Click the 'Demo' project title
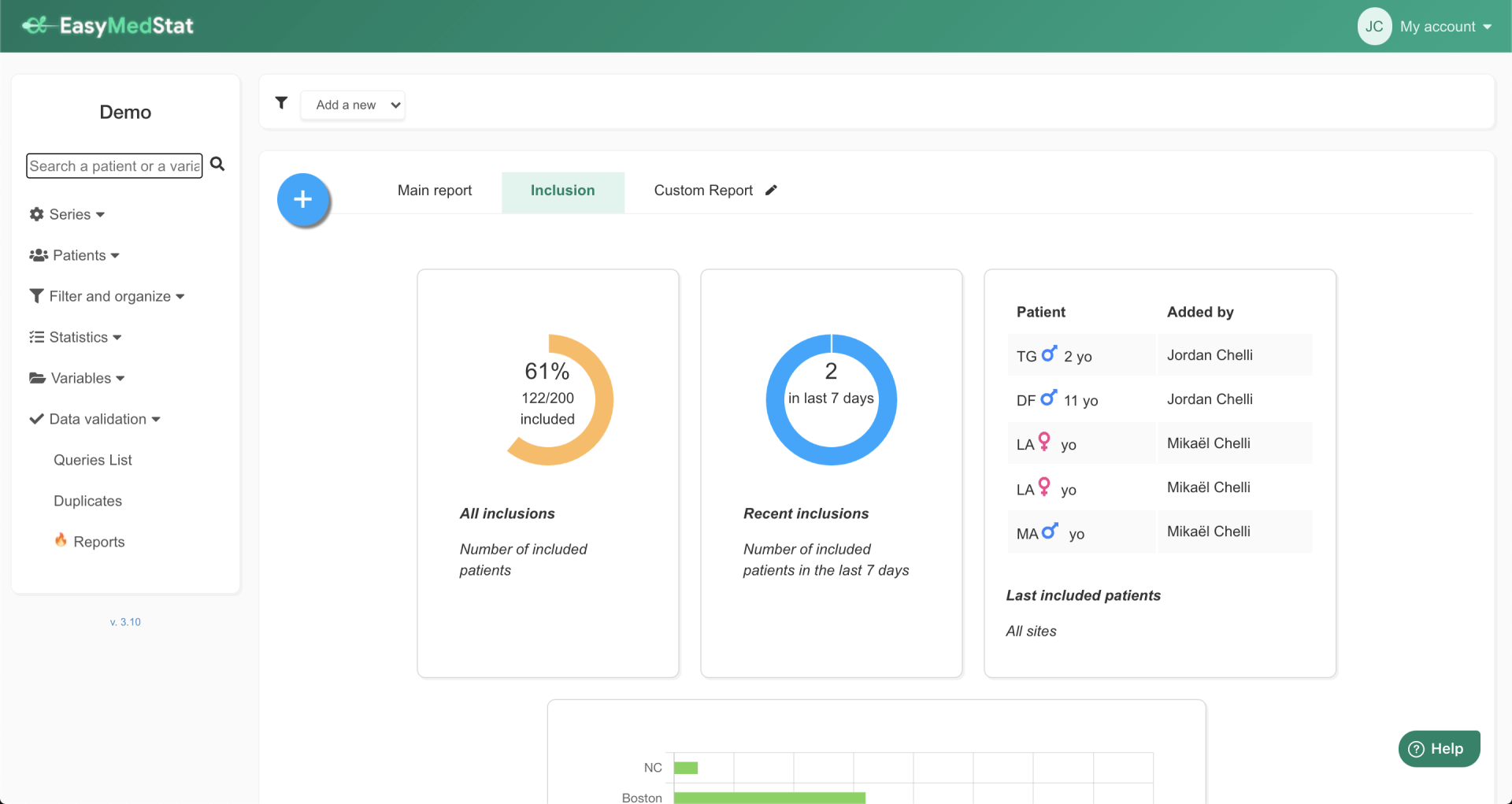Image resolution: width=1512 pixels, height=804 pixels. tap(125, 113)
